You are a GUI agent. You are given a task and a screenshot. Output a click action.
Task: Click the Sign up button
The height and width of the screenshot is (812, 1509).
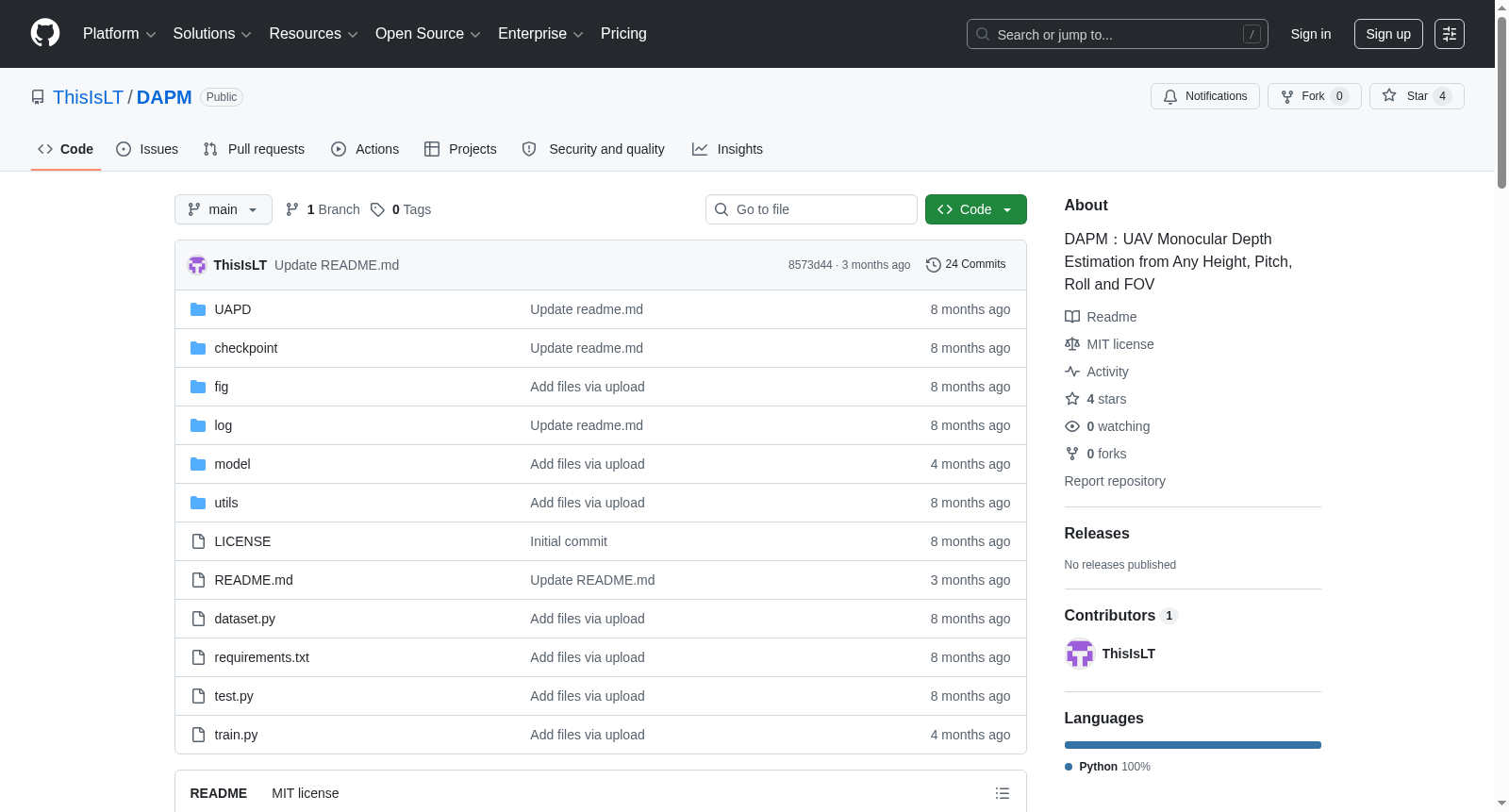1388,34
